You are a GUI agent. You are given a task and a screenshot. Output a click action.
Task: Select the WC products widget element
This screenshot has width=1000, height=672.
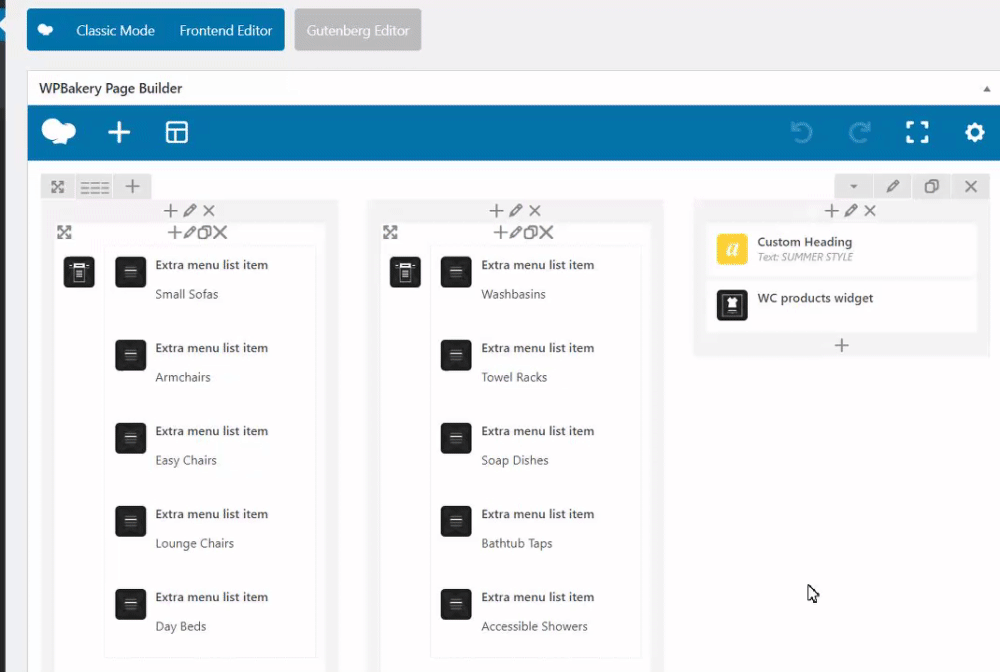pyautogui.click(x=841, y=305)
